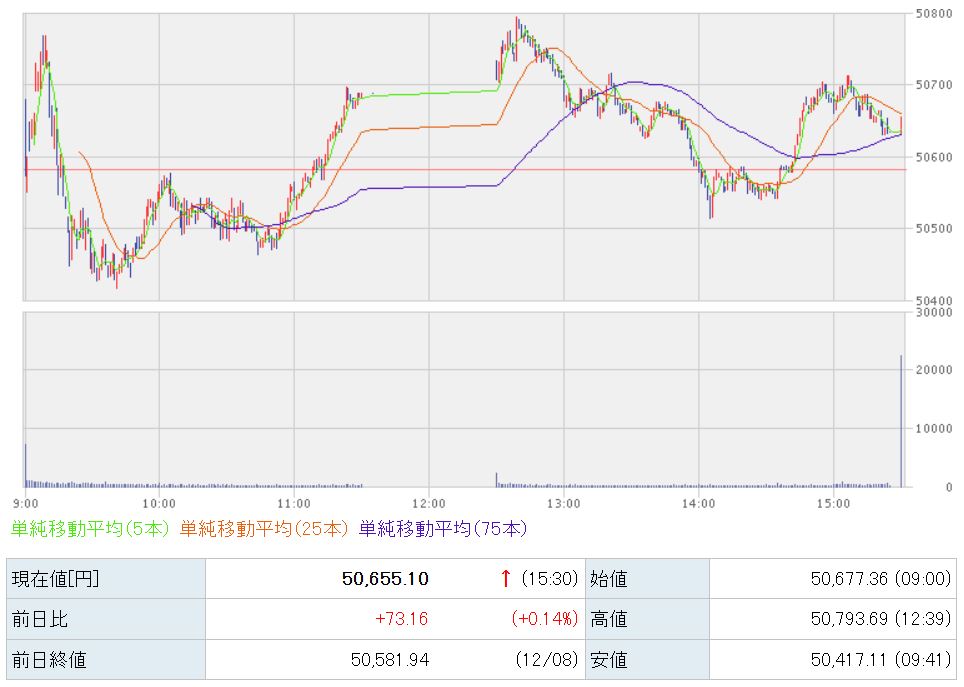
Task: Click the 9:00 time axis label
Action: [x=26, y=502]
